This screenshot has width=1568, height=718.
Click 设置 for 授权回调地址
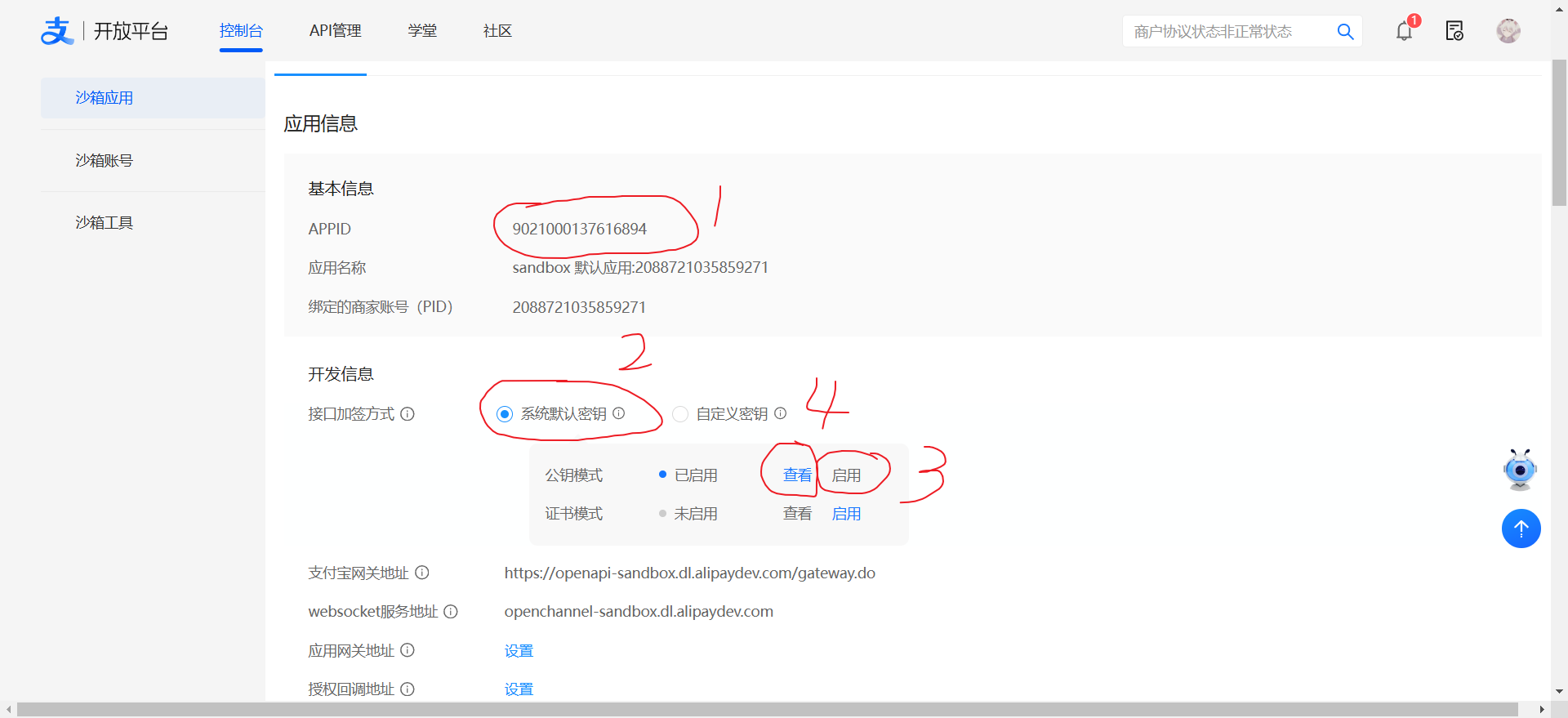(x=519, y=689)
